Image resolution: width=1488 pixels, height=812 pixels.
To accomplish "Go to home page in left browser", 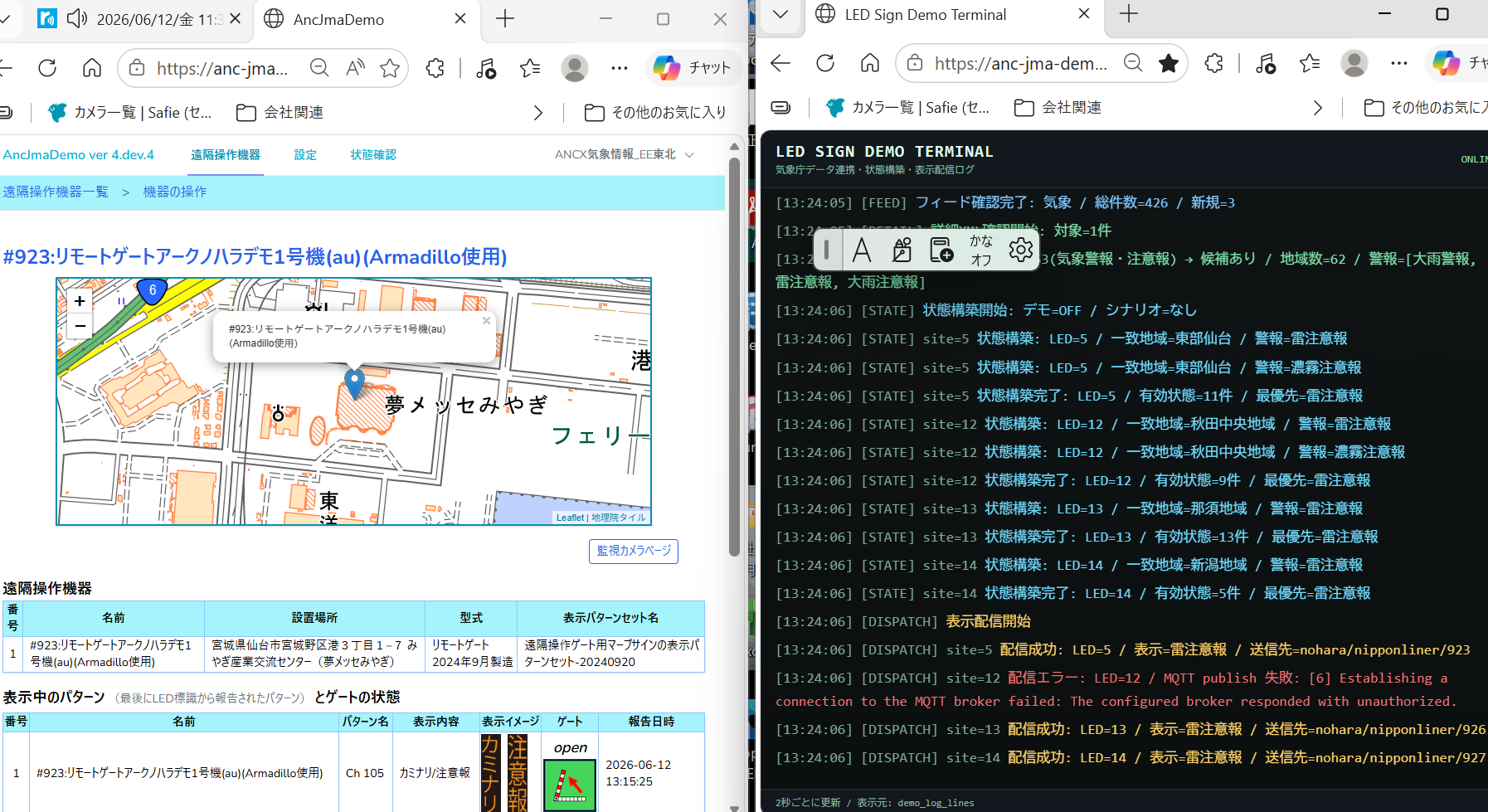I will [x=92, y=68].
